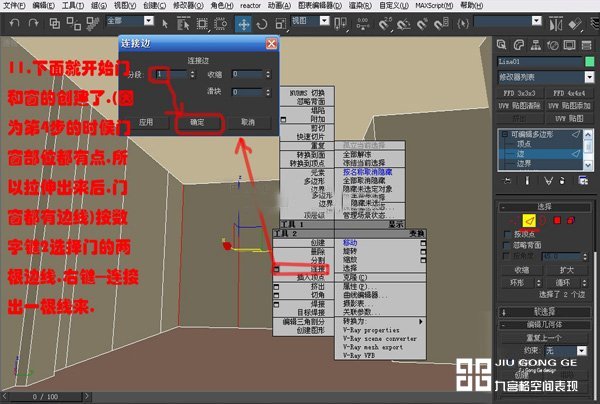Click Show End Result toggle icon
Image resolution: width=600 pixels, height=404 pixels.
tap(527, 181)
